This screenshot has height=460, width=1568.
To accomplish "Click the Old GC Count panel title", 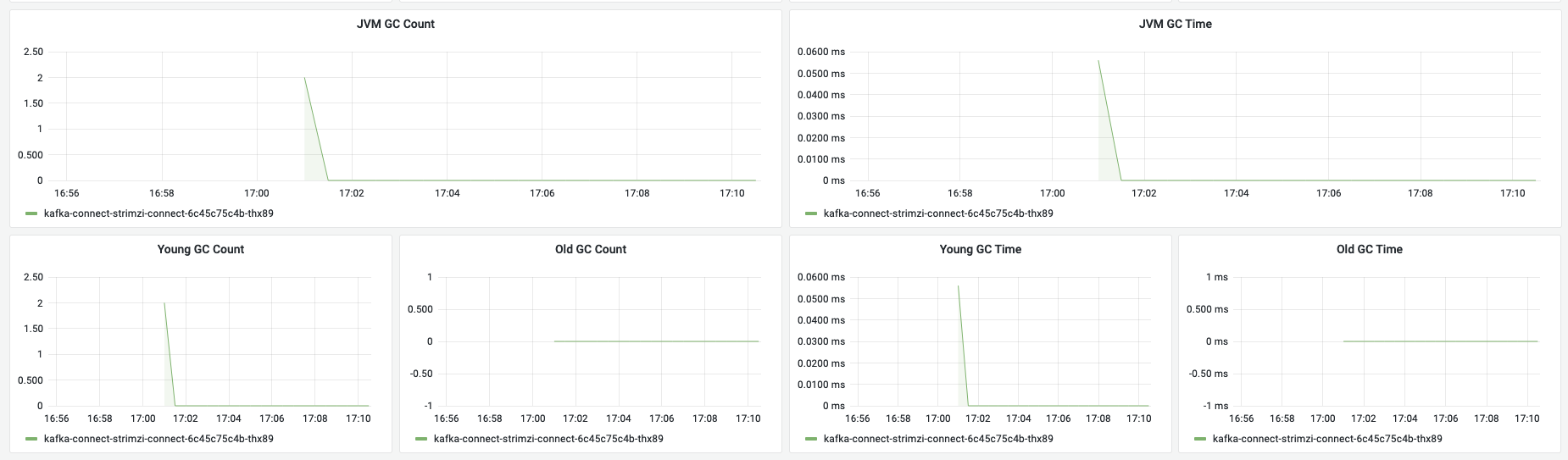I will tap(591, 249).
